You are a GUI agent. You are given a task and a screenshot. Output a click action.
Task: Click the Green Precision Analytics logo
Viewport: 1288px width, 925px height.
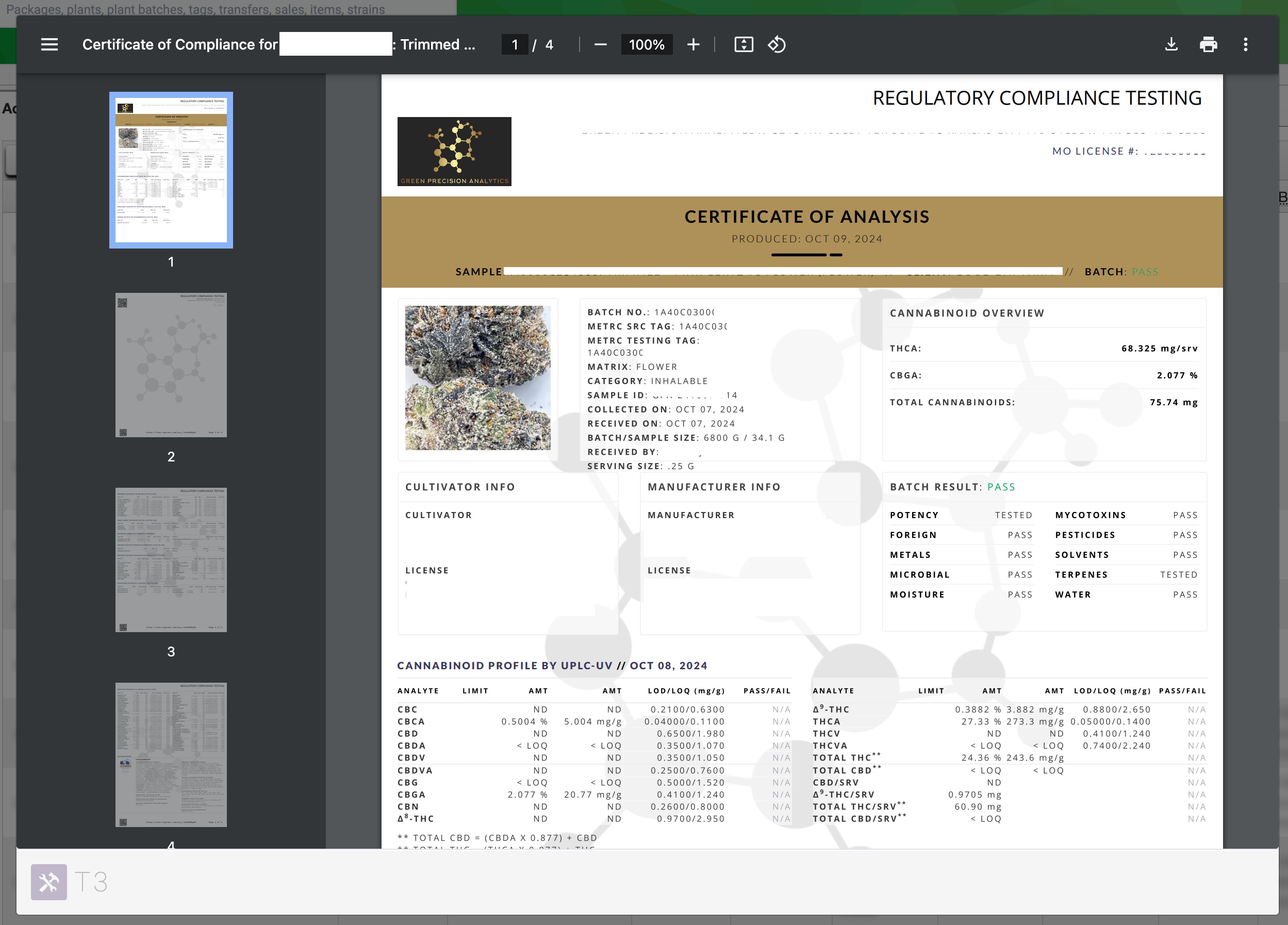click(454, 152)
